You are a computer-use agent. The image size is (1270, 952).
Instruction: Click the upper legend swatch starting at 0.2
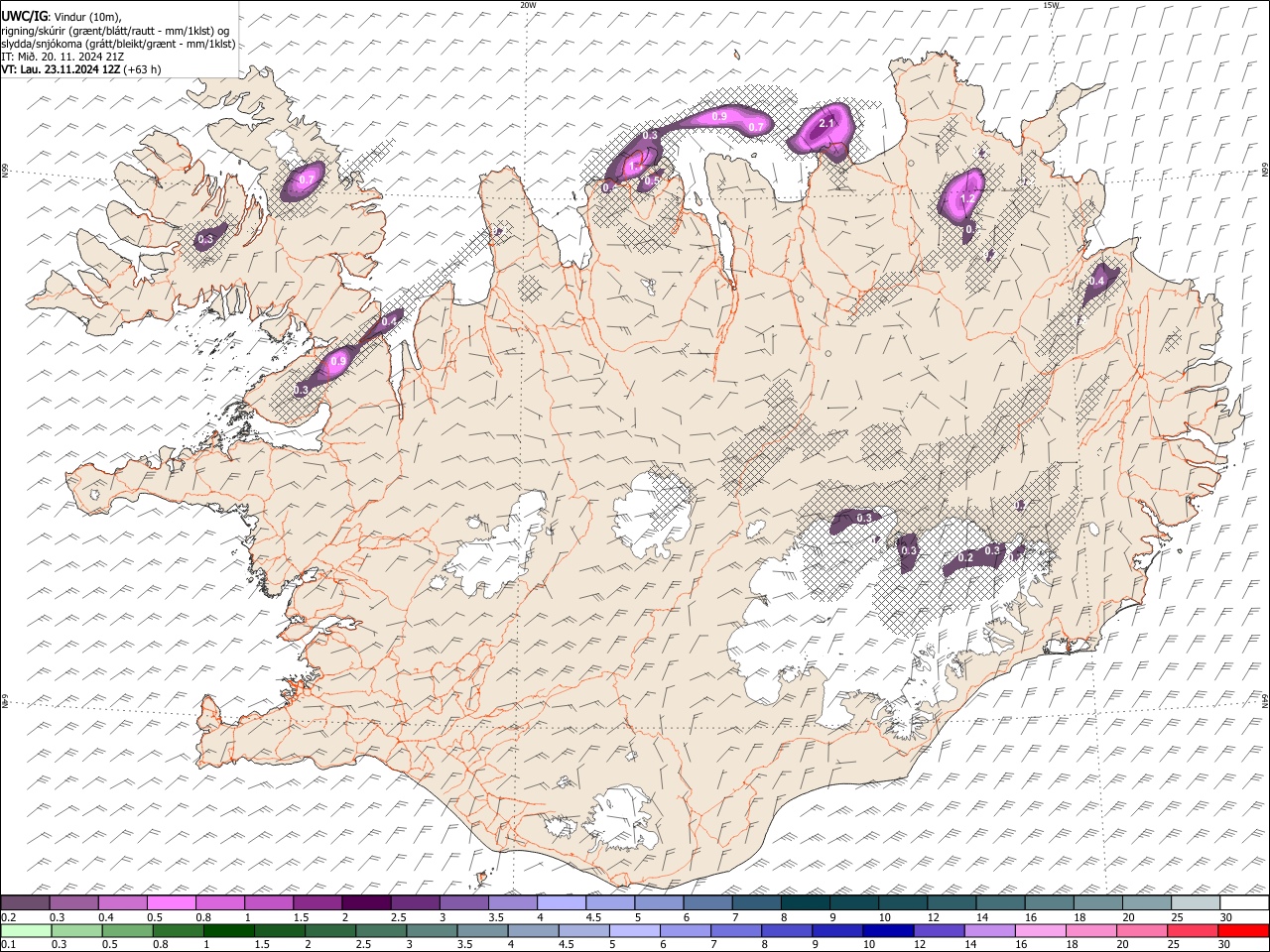(26, 902)
